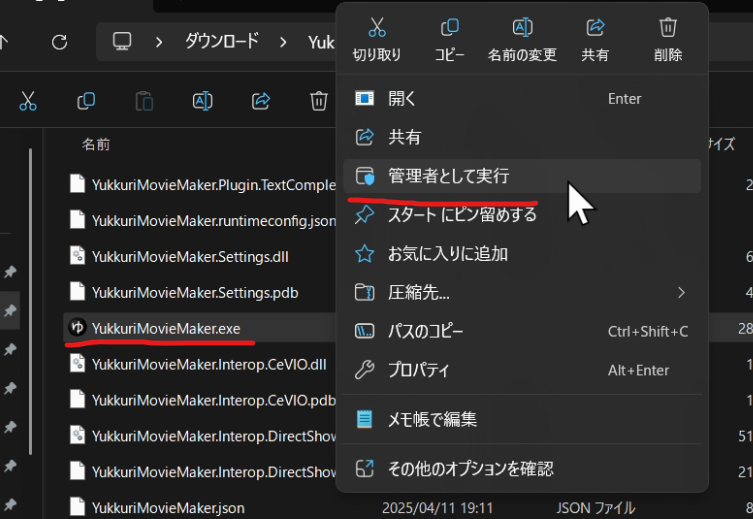The width and height of the screenshot is (753, 519).
Task: Click the PC monitor icon in address bar
Action: [122, 42]
